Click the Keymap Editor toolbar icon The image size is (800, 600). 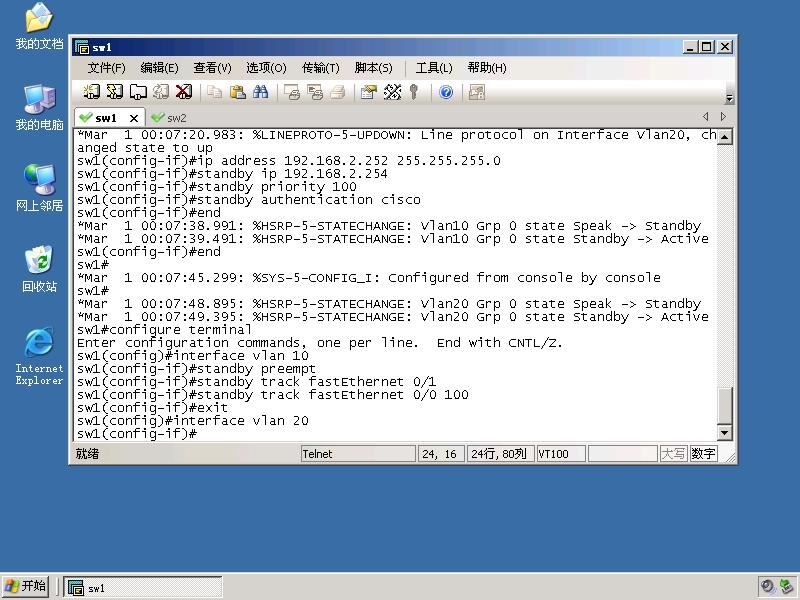pos(392,92)
